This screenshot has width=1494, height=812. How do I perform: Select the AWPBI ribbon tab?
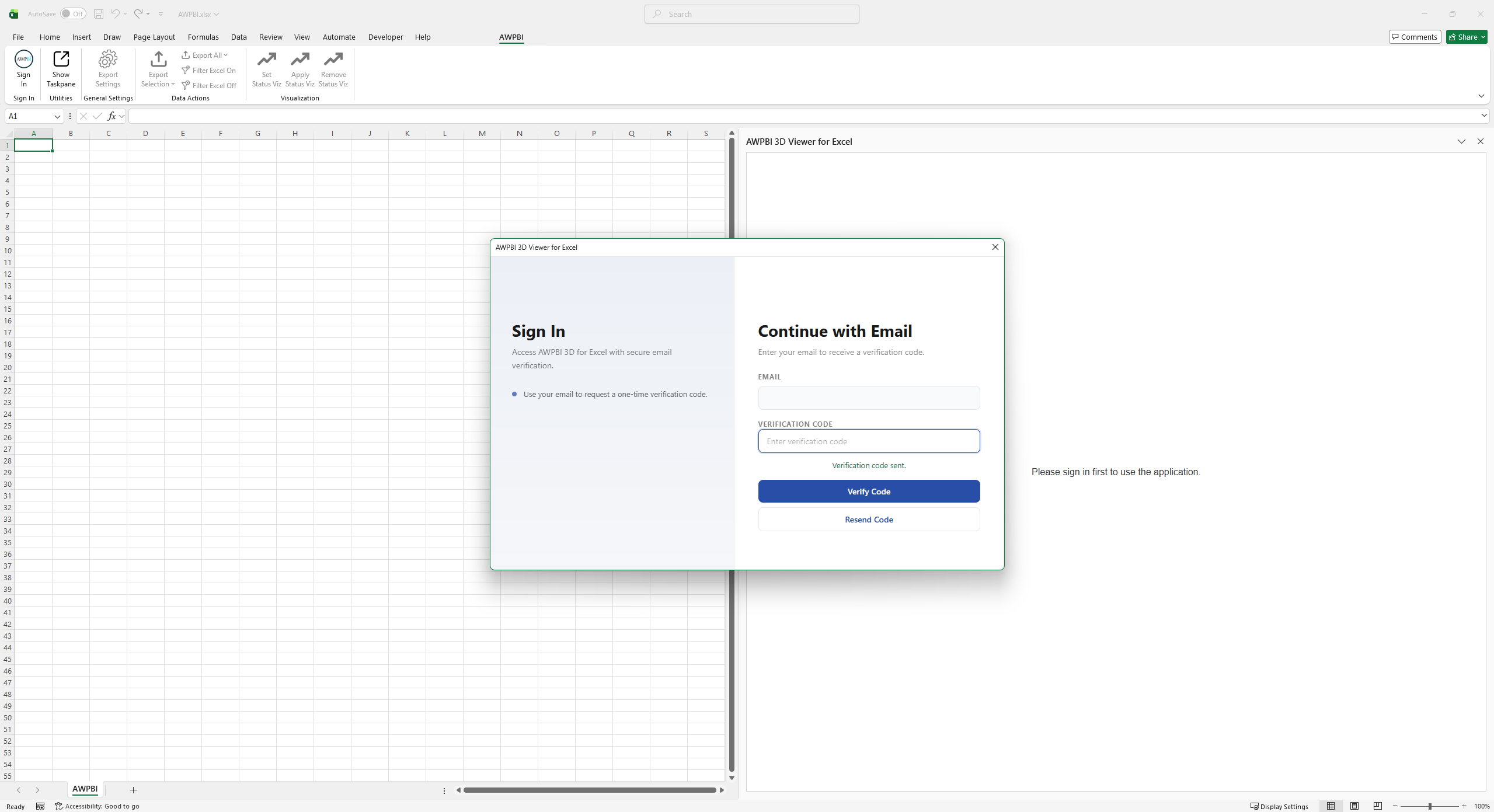click(511, 37)
